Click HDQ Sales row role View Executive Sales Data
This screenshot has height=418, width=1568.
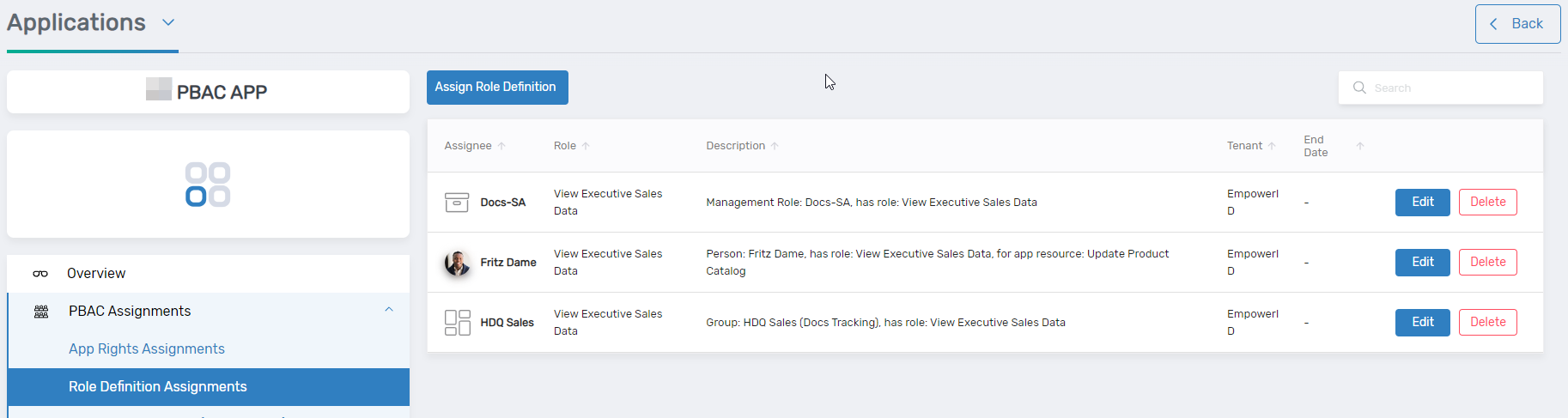(608, 323)
